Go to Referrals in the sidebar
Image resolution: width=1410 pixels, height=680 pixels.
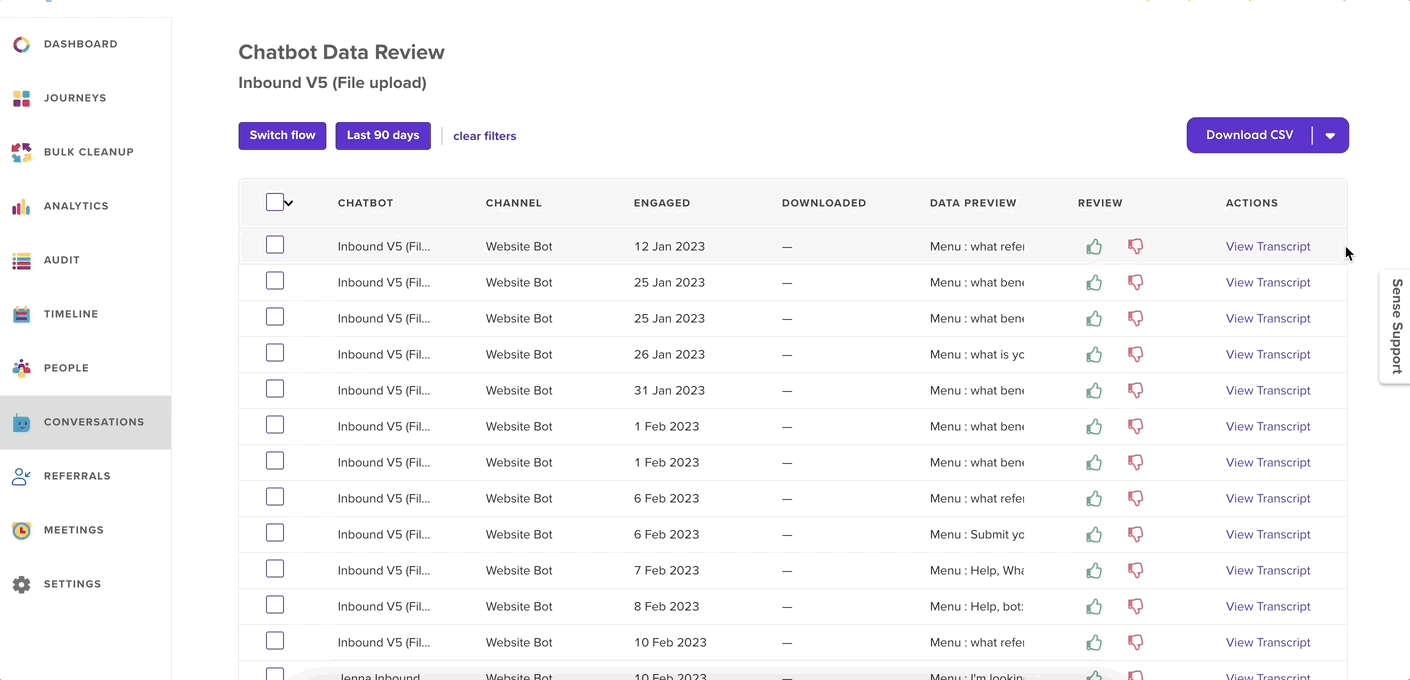click(77, 476)
